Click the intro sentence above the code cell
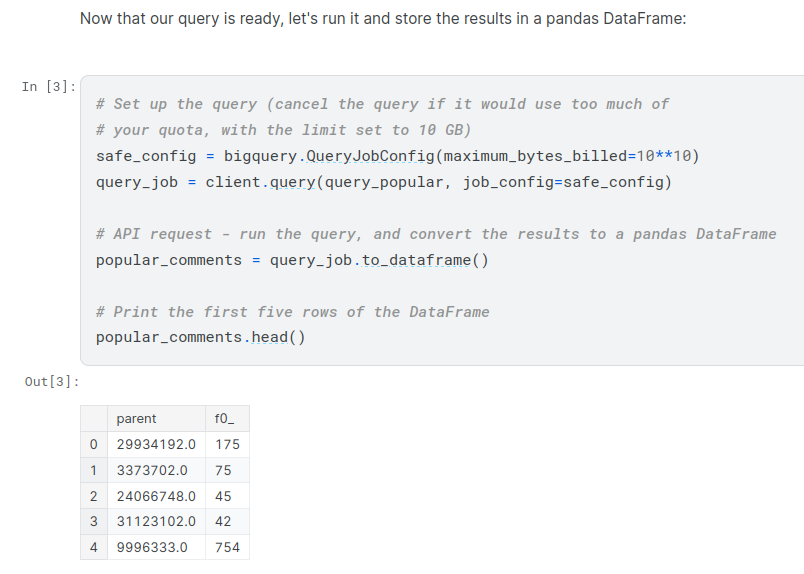804x574 pixels. (383, 19)
